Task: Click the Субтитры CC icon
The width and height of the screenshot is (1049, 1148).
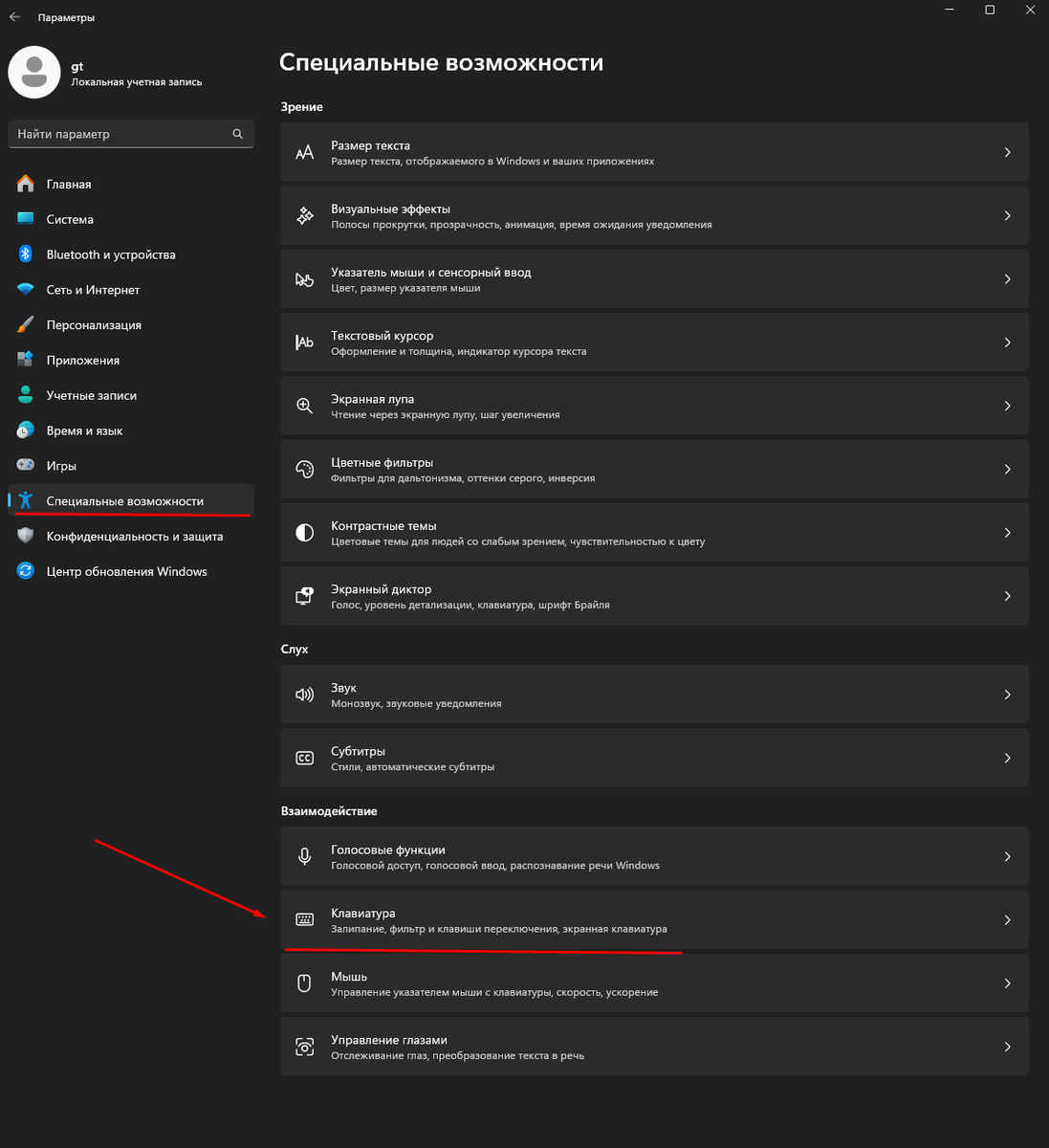Action: 304,758
